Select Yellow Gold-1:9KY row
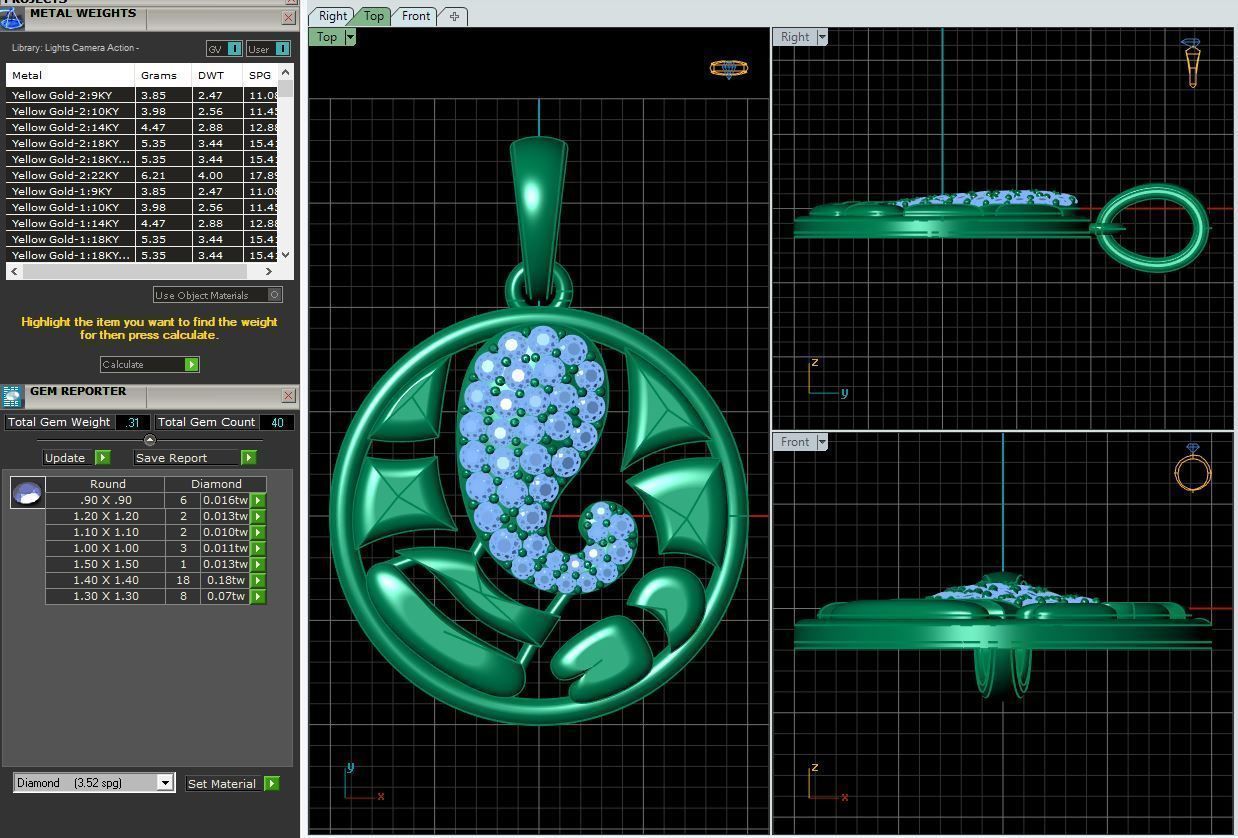This screenshot has height=838, width=1238. point(142,191)
